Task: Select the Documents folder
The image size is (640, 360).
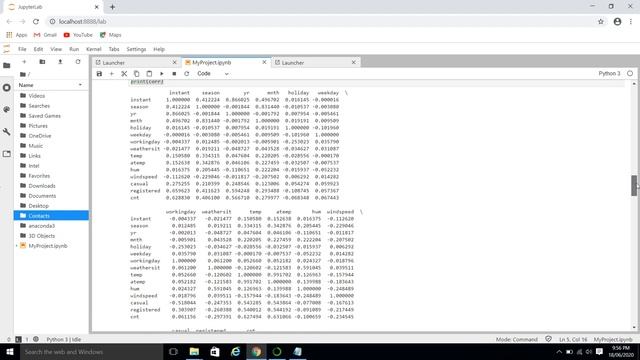Action: click(x=51, y=196)
